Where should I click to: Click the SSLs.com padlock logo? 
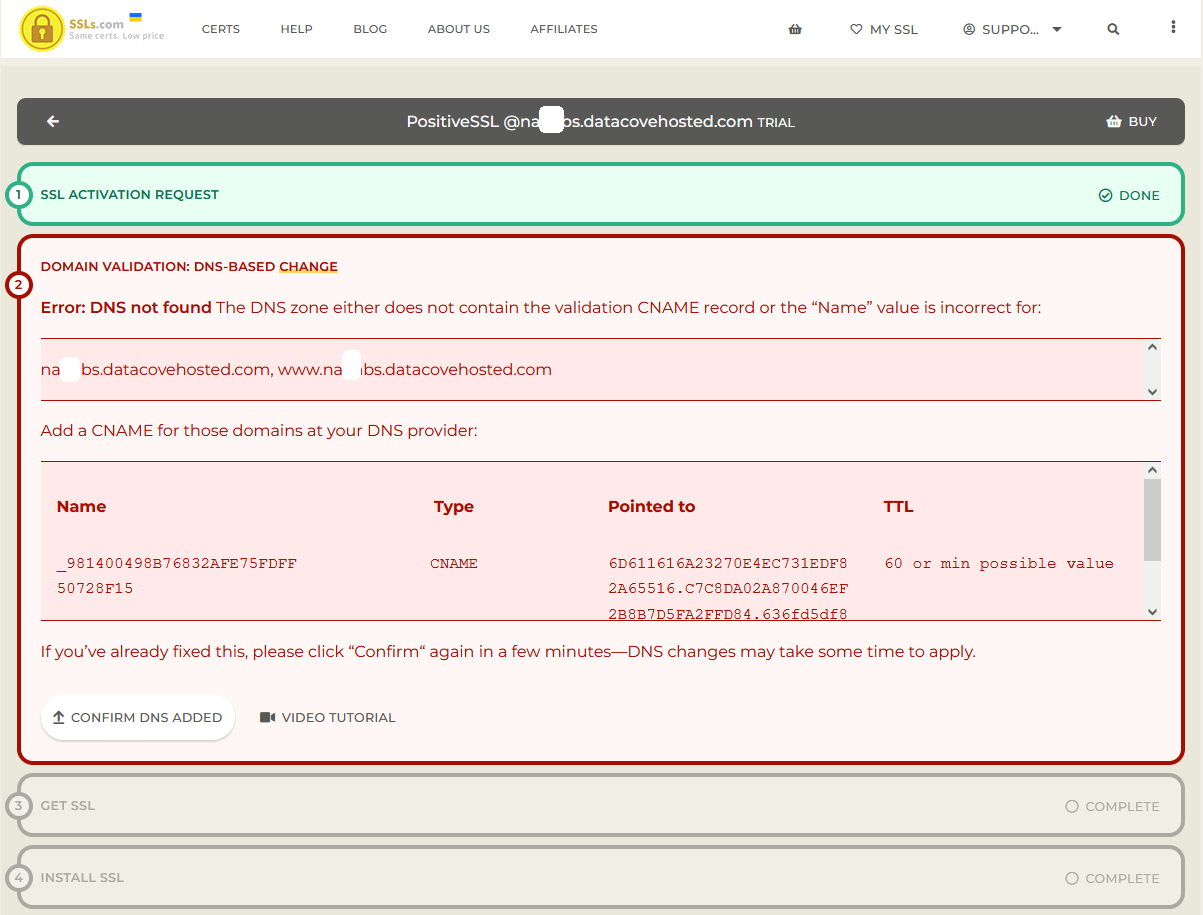pos(42,29)
